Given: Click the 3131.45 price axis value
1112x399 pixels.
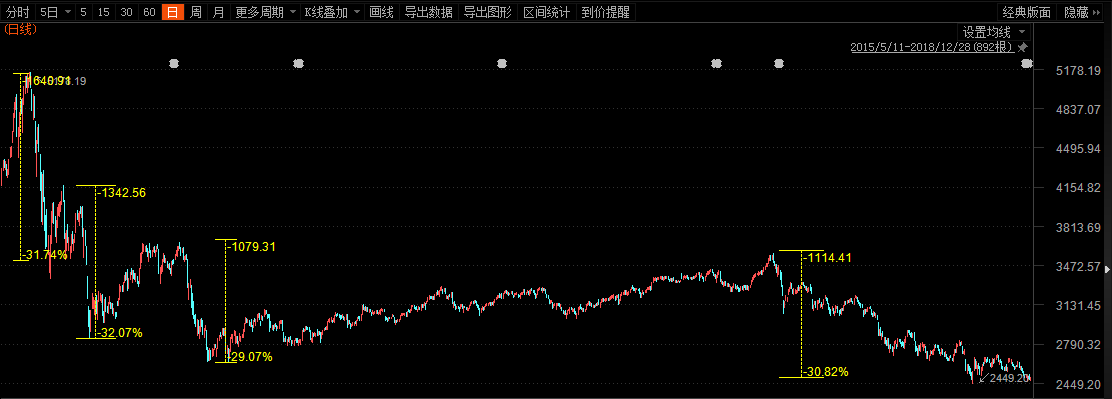Looking at the screenshot, I should pos(1077,305).
